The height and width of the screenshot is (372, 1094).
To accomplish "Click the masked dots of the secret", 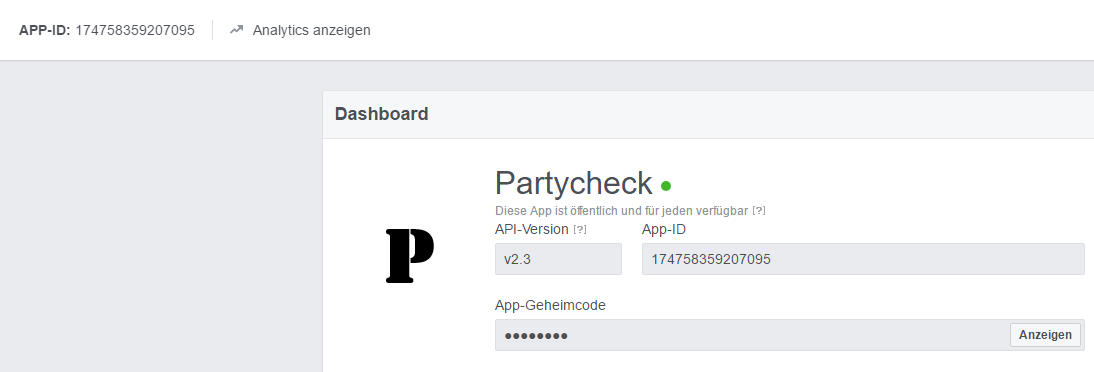I will (x=536, y=336).
